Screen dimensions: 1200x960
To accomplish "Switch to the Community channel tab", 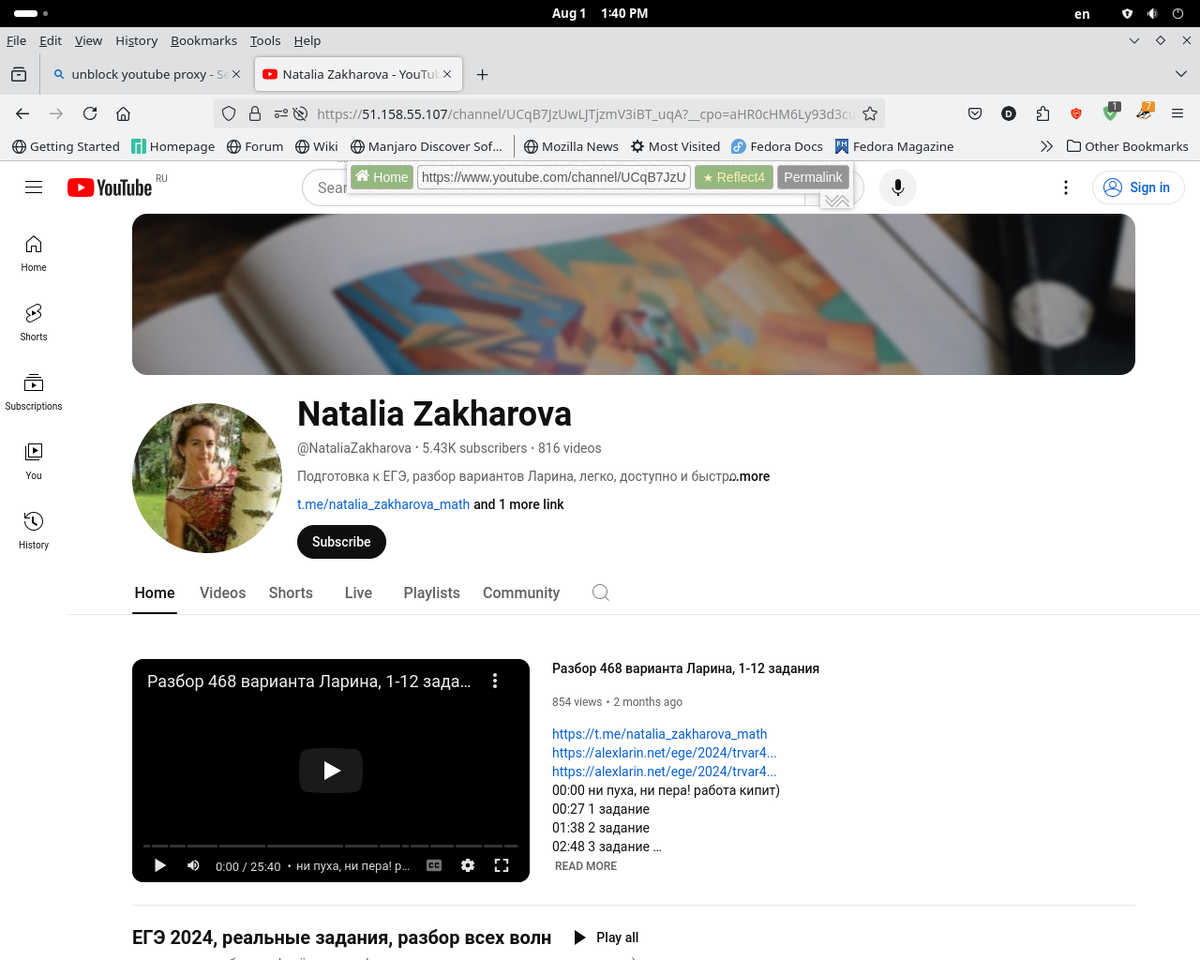I will click(521, 593).
